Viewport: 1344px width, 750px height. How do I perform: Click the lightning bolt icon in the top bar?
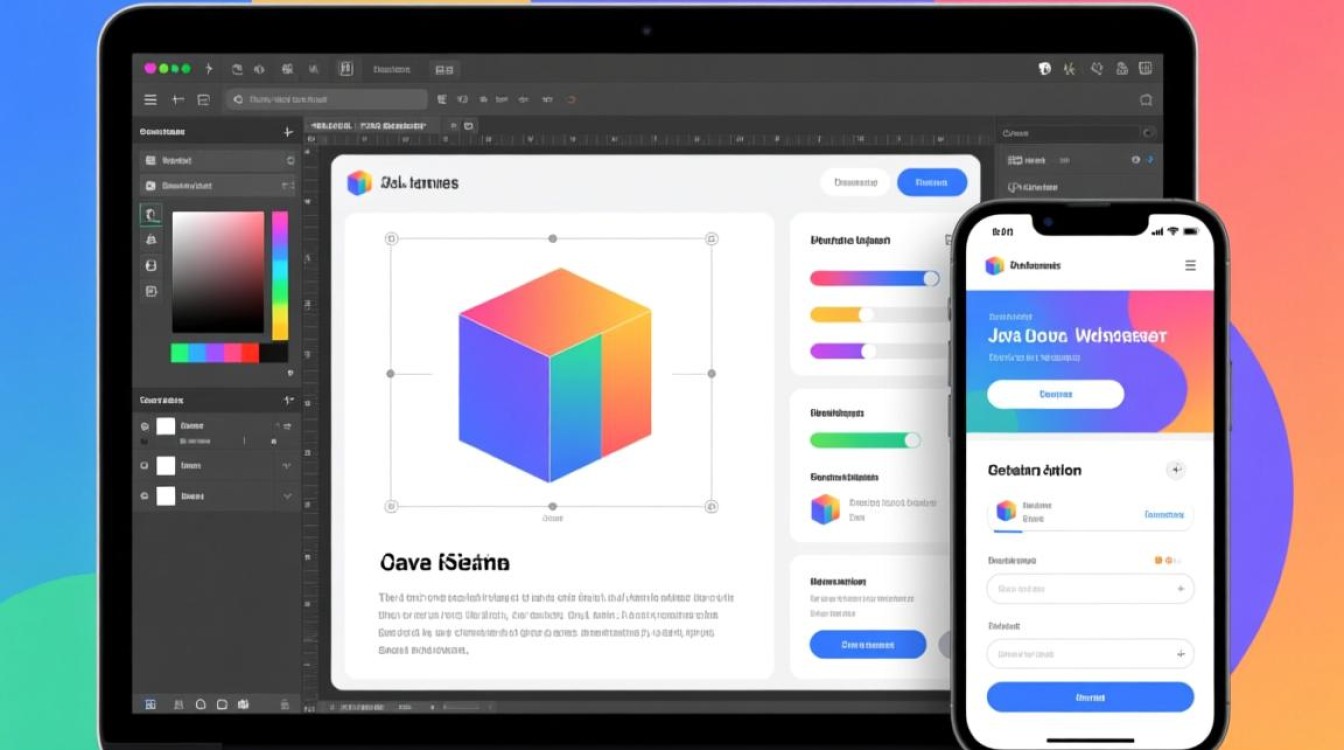click(x=209, y=69)
